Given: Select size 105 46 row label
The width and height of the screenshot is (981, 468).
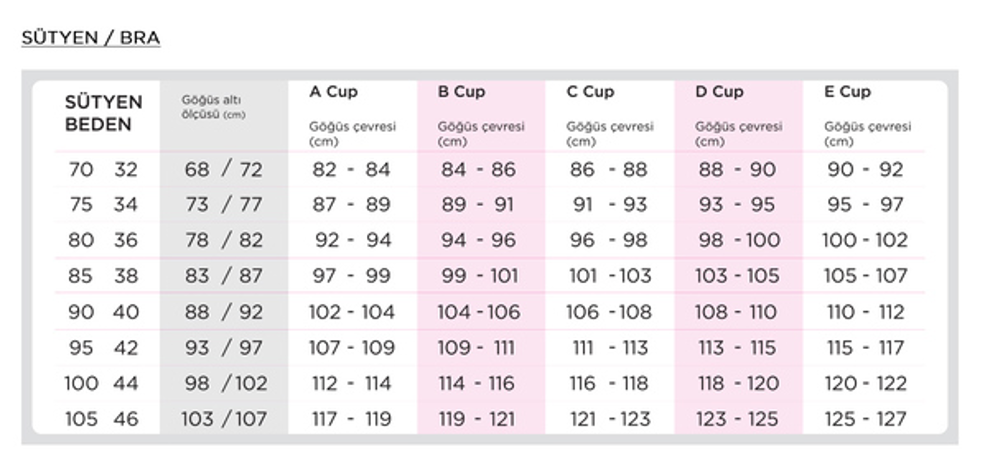Looking at the screenshot, I should coord(102,419).
